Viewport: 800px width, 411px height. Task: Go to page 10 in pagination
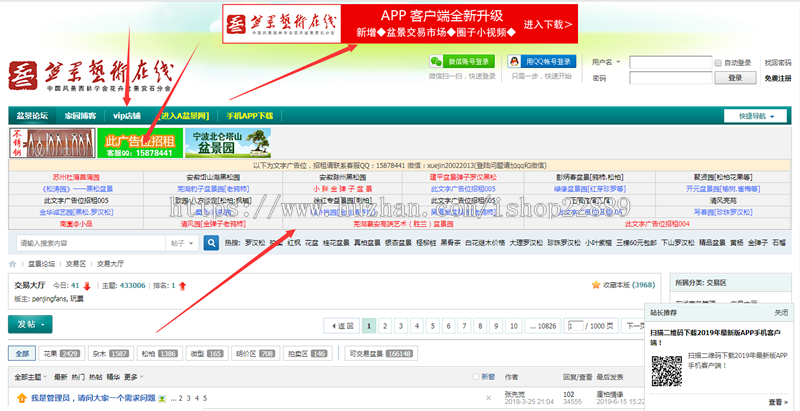pyautogui.click(x=513, y=326)
